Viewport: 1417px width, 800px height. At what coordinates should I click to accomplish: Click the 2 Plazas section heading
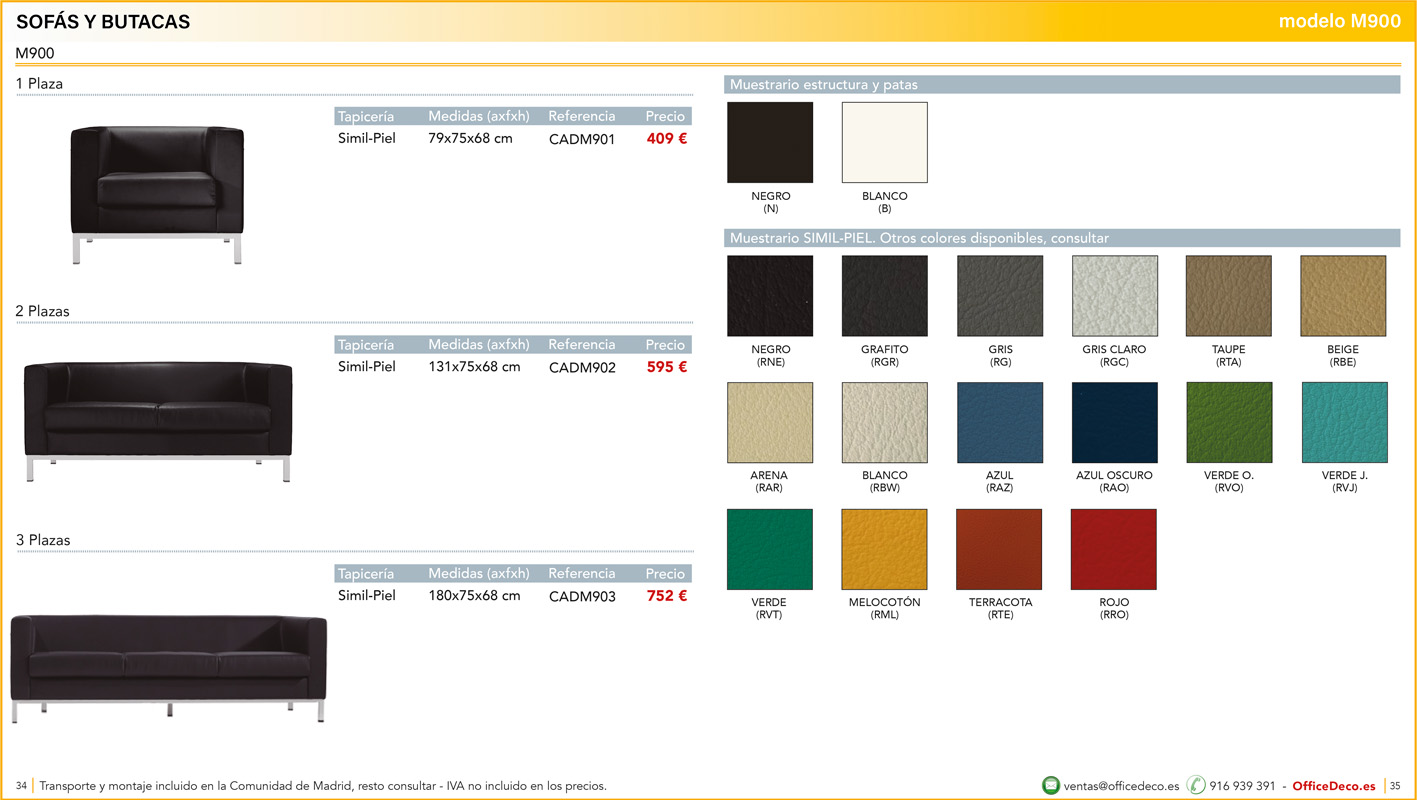pyautogui.click(x=42, y=312)
